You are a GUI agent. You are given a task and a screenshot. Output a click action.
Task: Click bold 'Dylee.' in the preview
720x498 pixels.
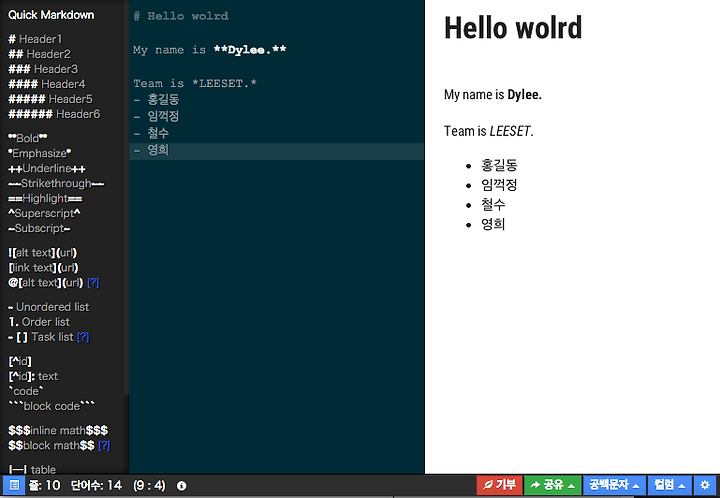[524, 95]
